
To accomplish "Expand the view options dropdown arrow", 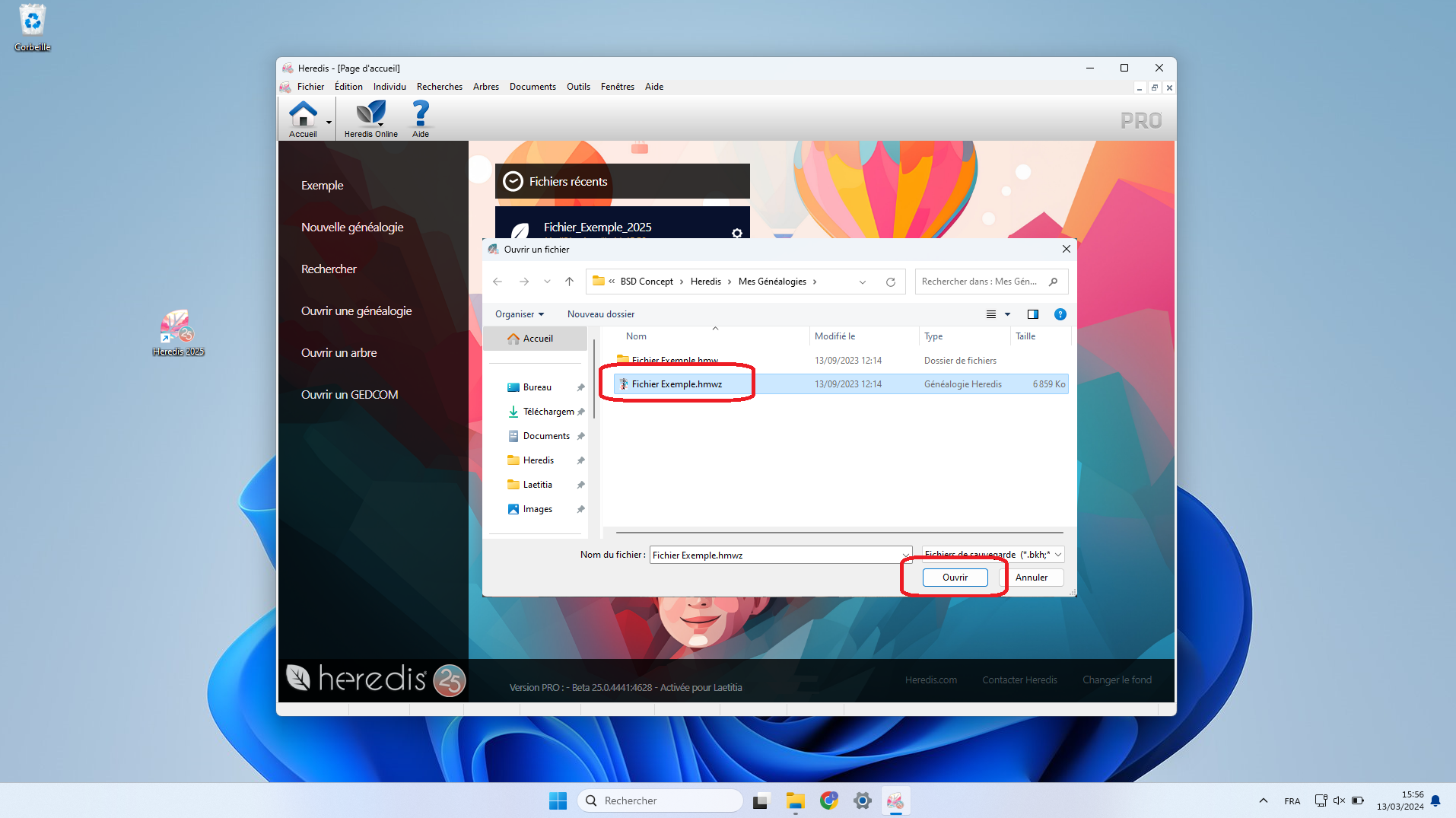I will [1007, 314].
